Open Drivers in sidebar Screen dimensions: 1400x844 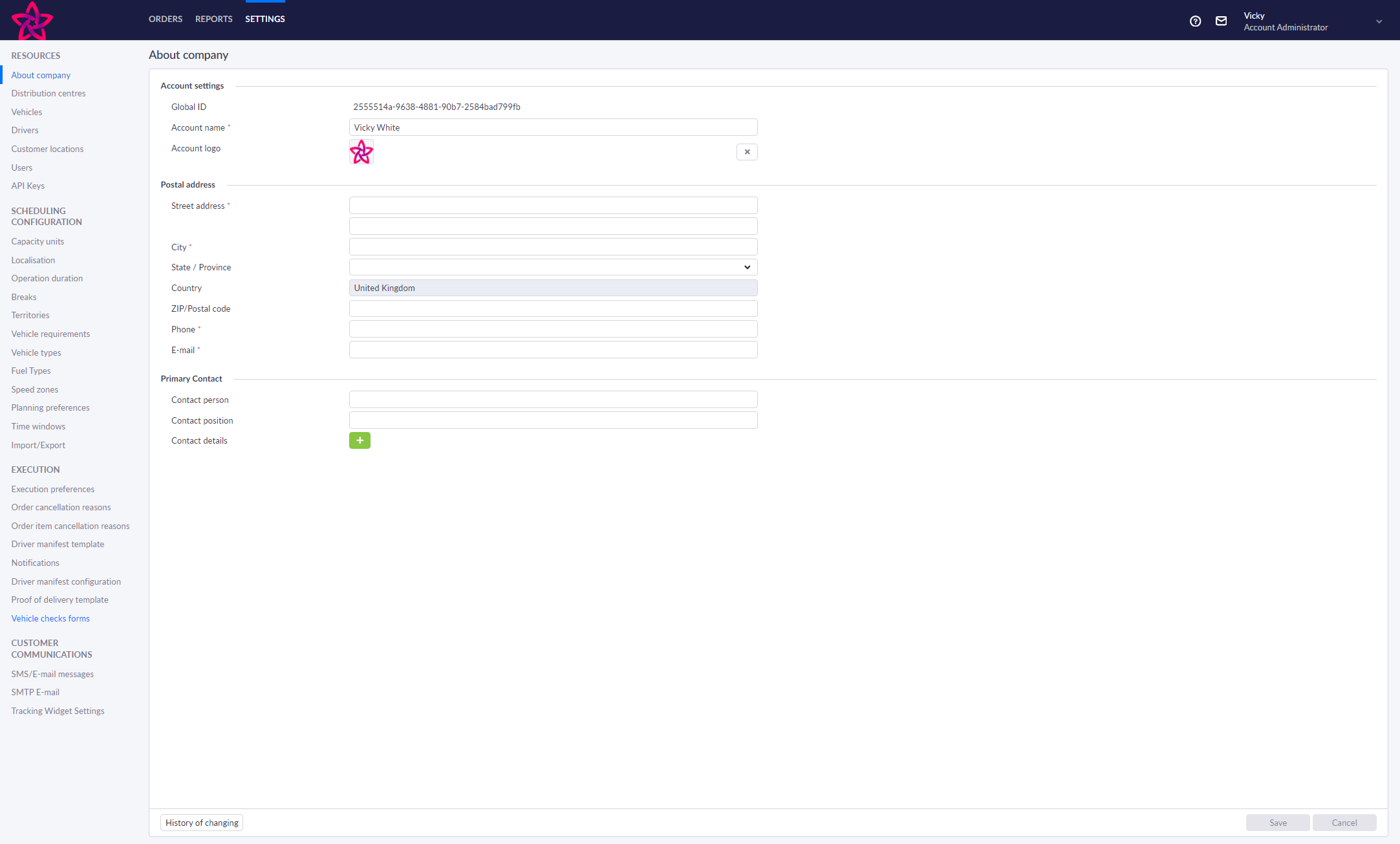click(x=25, y=130)
